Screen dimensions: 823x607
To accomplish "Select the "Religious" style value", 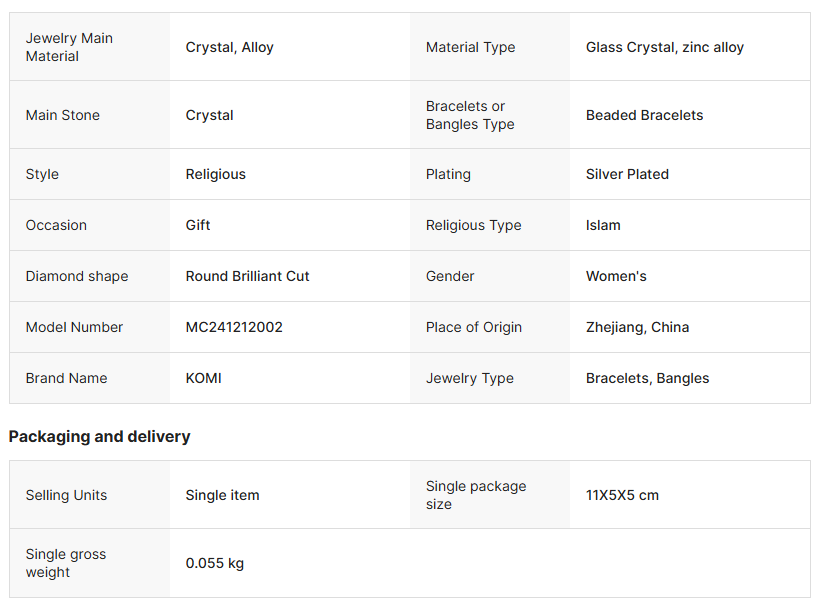I will click(215, 174).
